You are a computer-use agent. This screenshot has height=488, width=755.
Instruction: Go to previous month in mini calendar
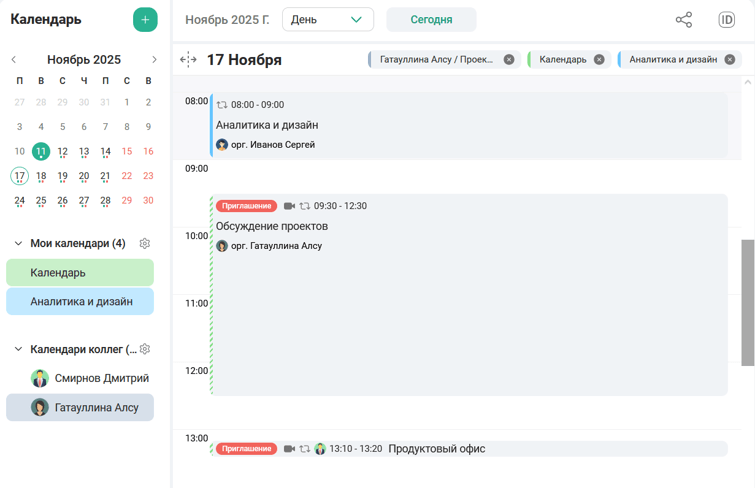pos(13,60)
